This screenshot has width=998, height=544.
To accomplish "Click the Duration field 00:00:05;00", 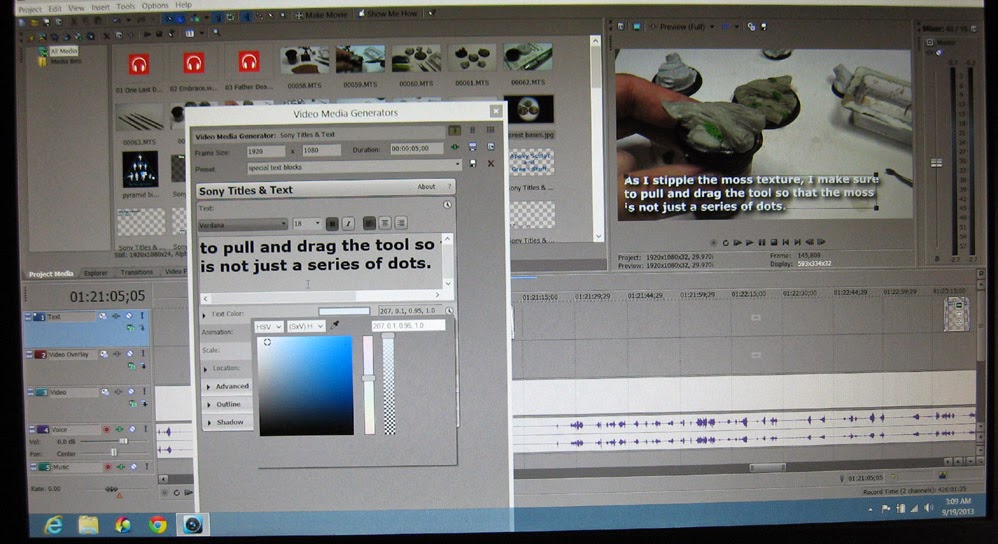I will pos(417,148).
